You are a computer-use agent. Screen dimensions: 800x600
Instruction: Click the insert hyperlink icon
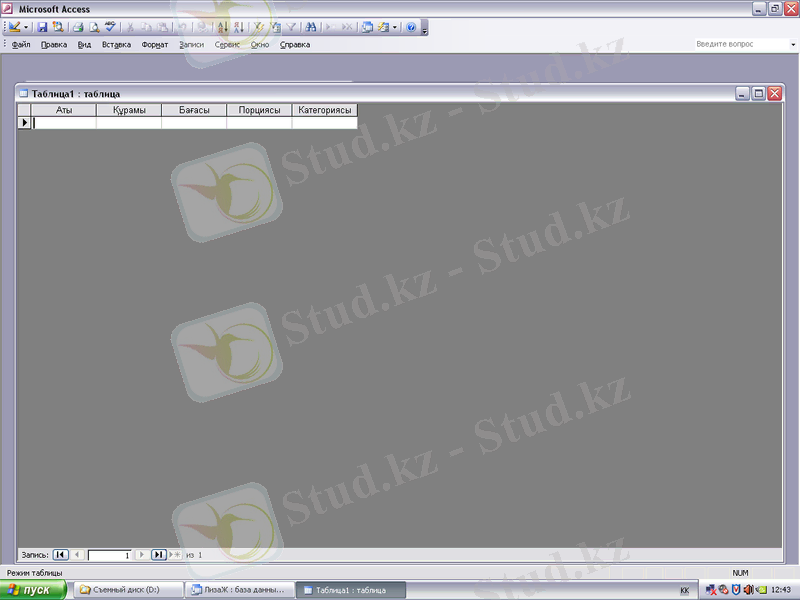[x=203, y=27]
